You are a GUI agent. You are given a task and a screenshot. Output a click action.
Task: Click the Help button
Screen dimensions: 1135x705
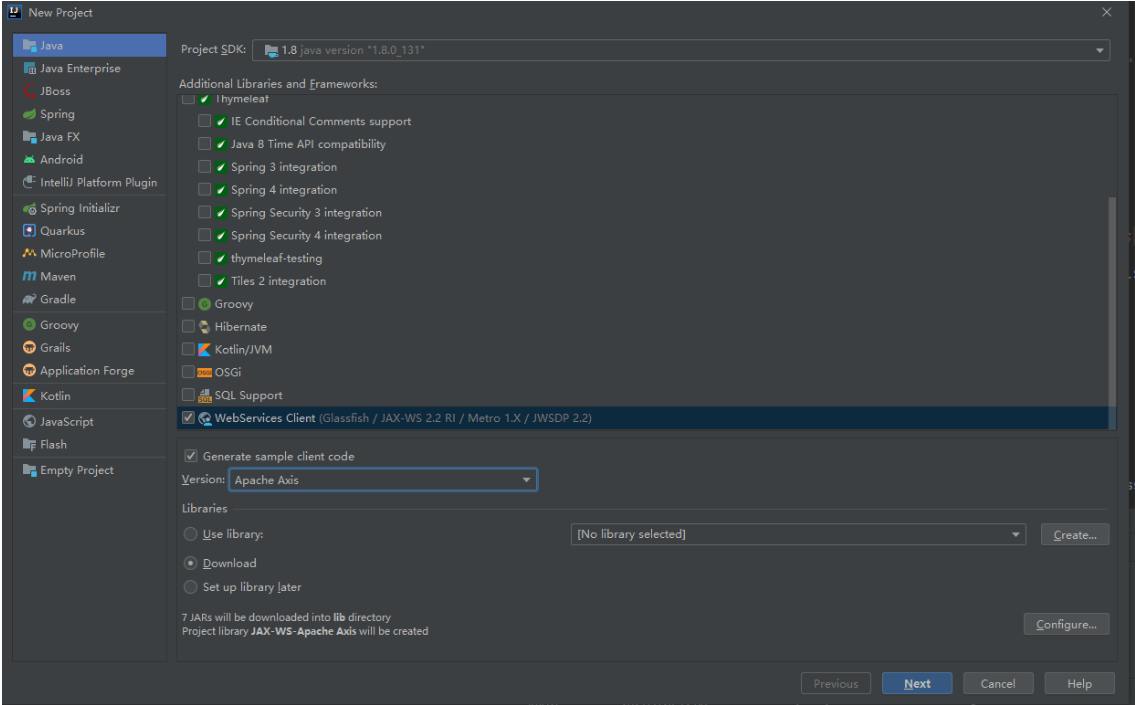tap(1079, 683)
